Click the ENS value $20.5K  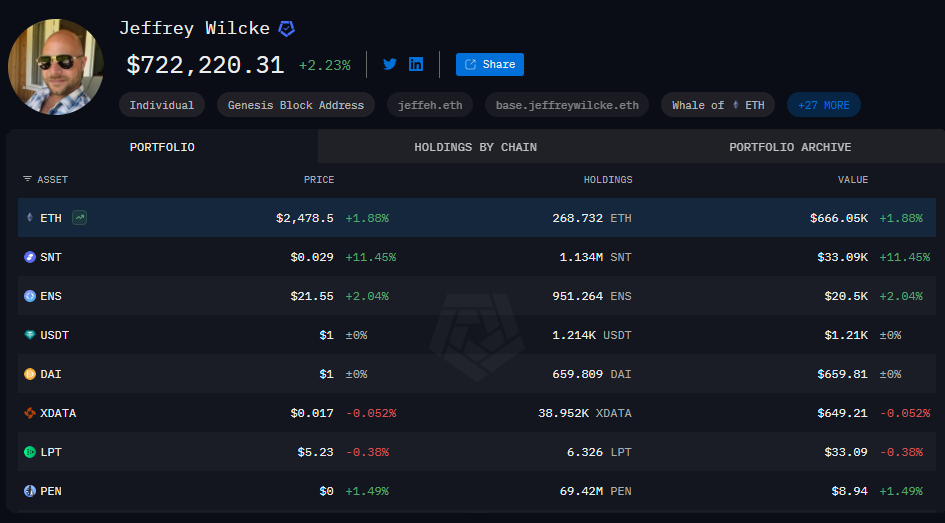[846, 296]
